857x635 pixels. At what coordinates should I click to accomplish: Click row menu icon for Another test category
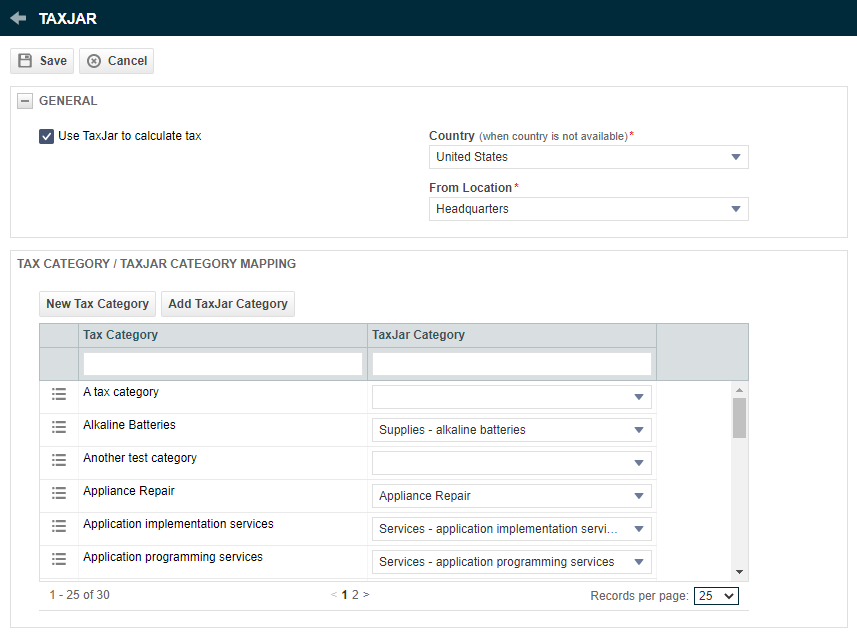coord(58,460)
